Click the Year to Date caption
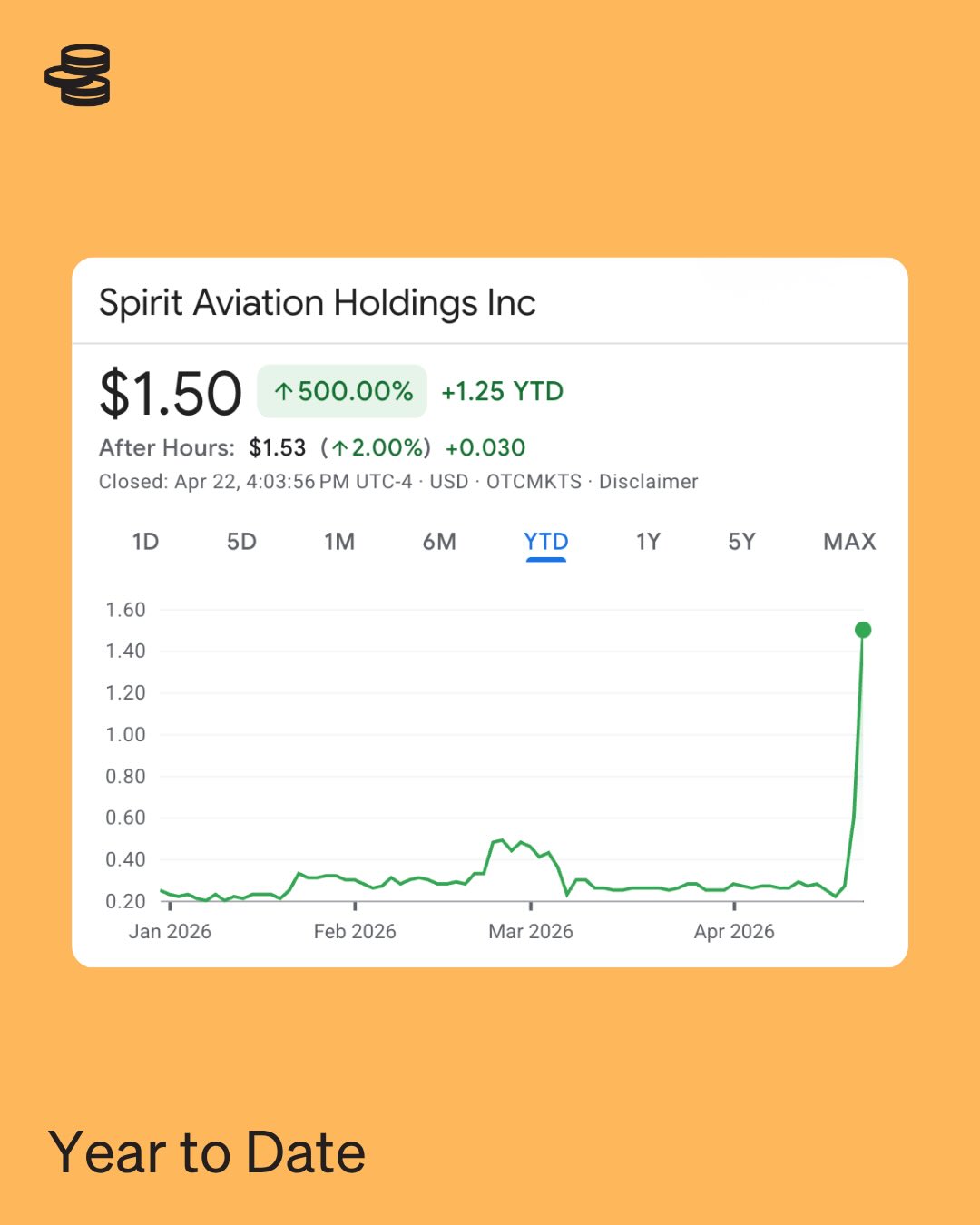 point(207,1152)
